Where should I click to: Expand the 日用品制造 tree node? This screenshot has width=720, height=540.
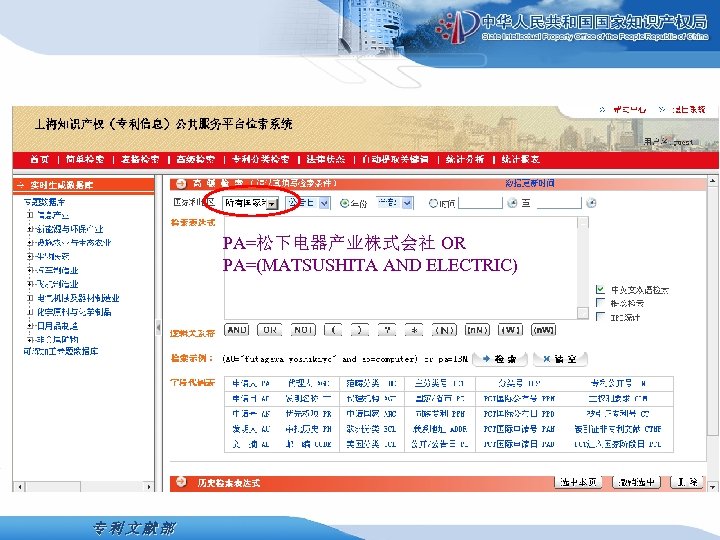tap(30, 326)
